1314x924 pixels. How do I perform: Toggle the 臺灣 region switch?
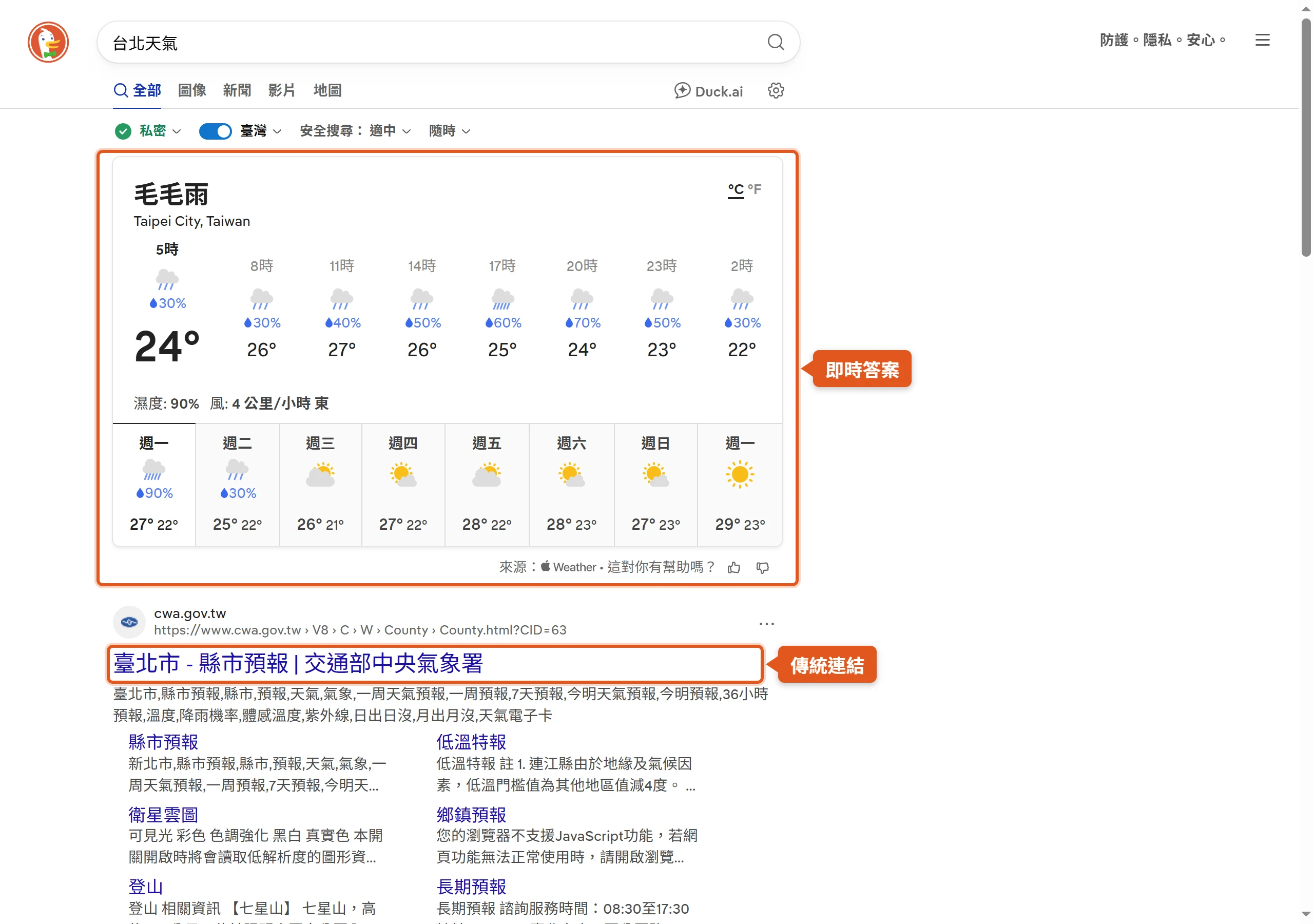215,131
